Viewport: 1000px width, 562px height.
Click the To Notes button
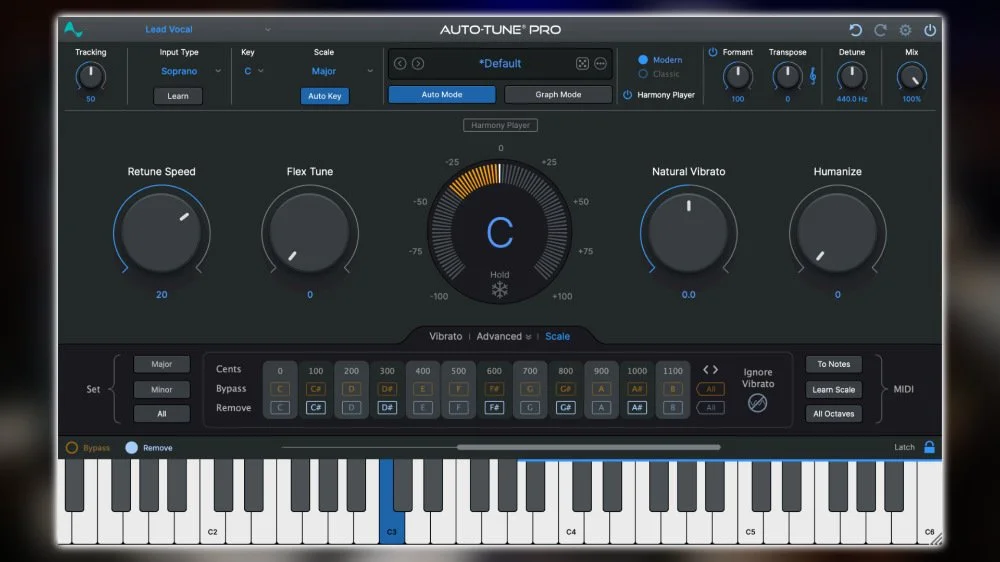(x=834, y=364)
